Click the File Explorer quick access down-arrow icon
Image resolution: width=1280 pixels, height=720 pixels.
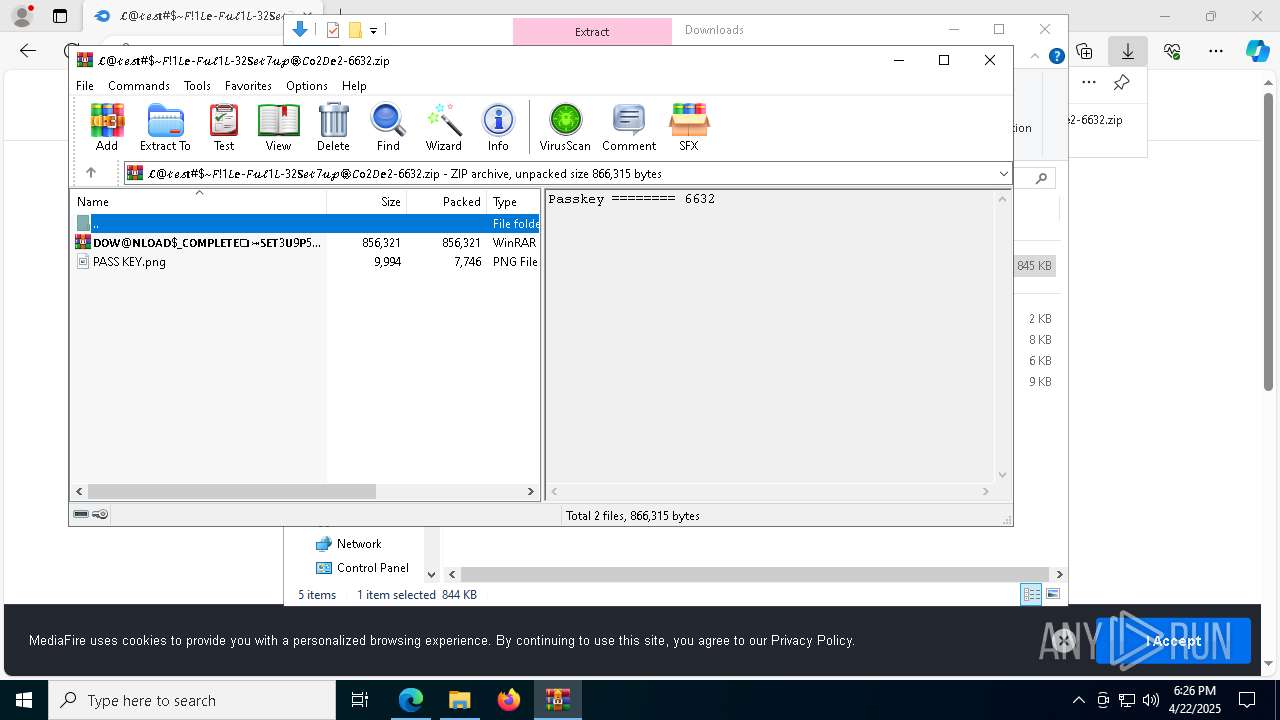(299, 30)
